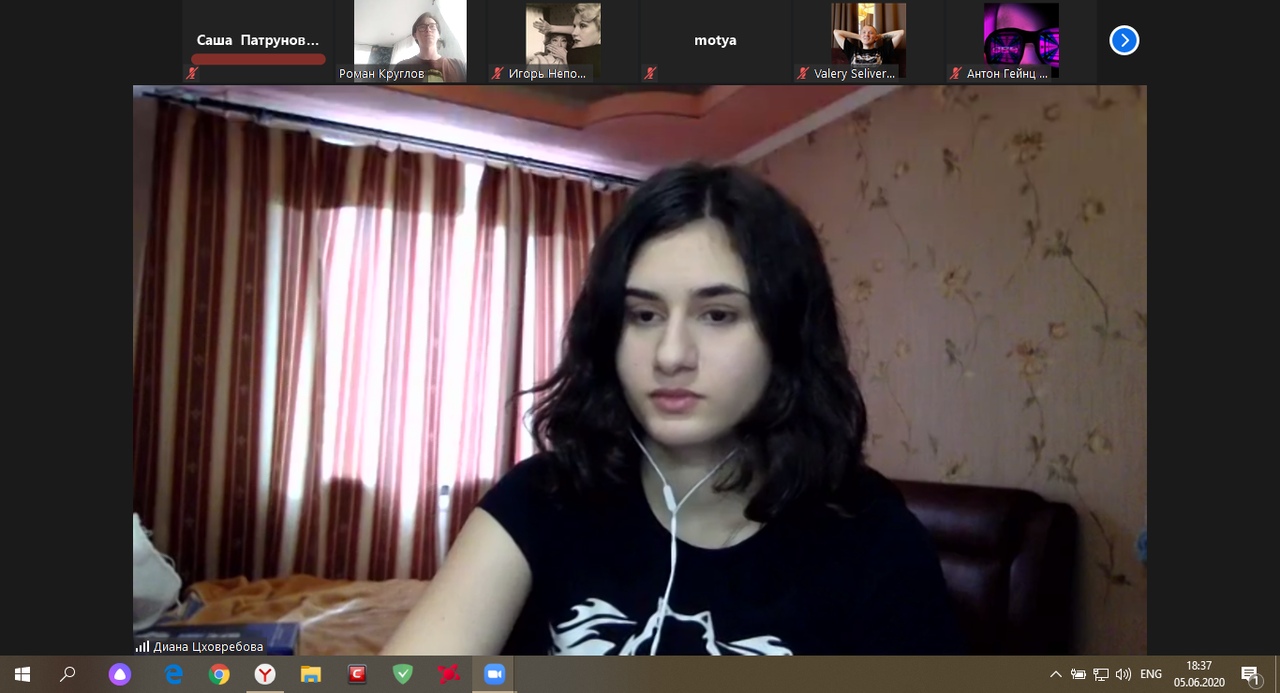Open Zoom from the taskbar
The height and width of the screenshot is (693, 1280).
494,675
